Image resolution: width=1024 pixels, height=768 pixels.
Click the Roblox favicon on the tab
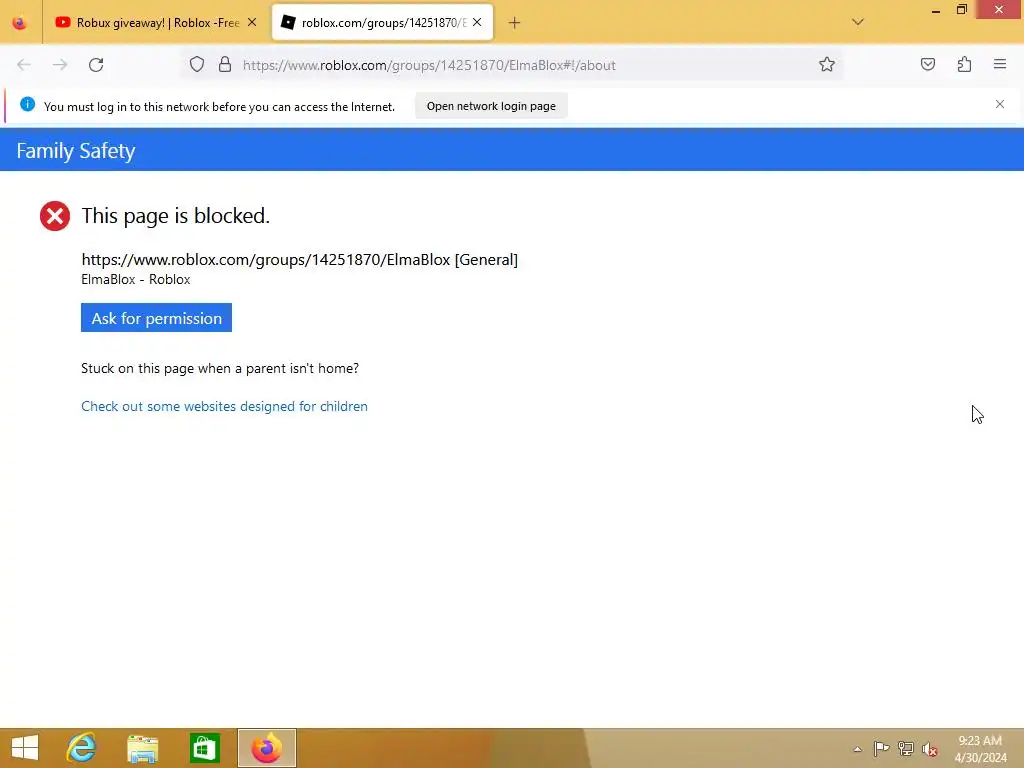287,22
